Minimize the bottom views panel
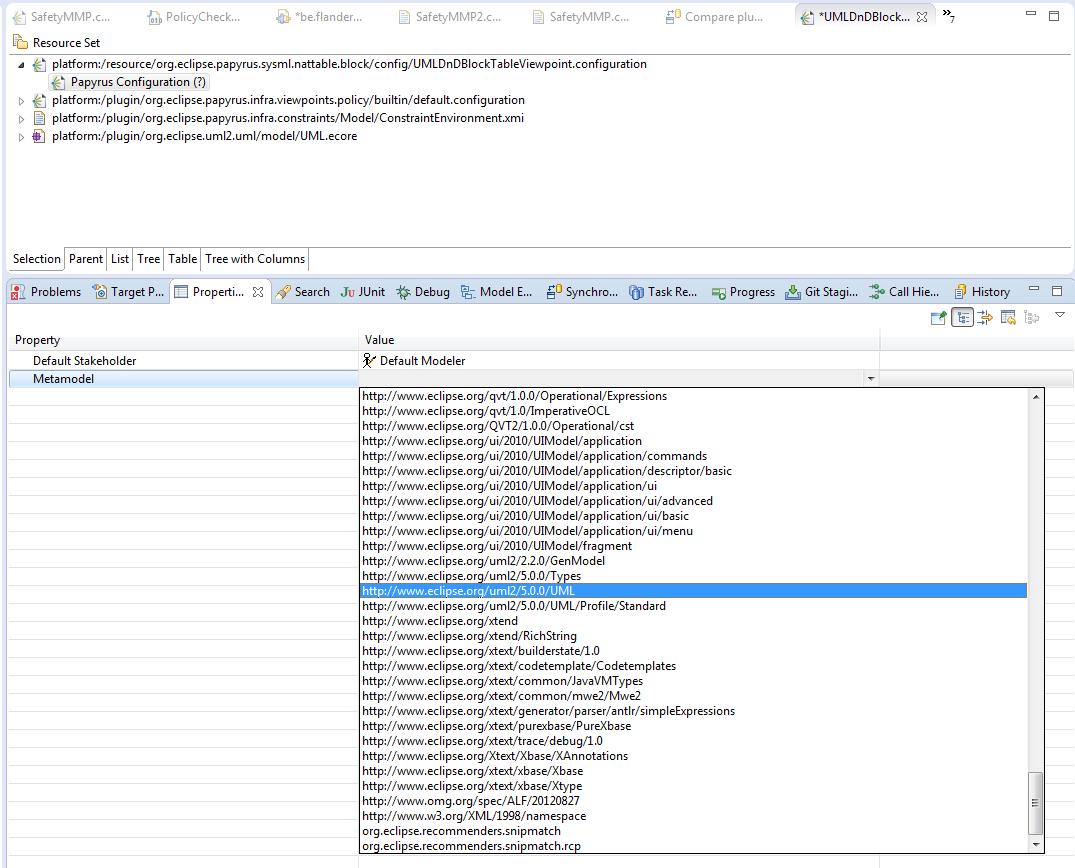Image resolution: width=1075 pixels, height=868 pixels. pyautogui.click(x=1035, y=289)
